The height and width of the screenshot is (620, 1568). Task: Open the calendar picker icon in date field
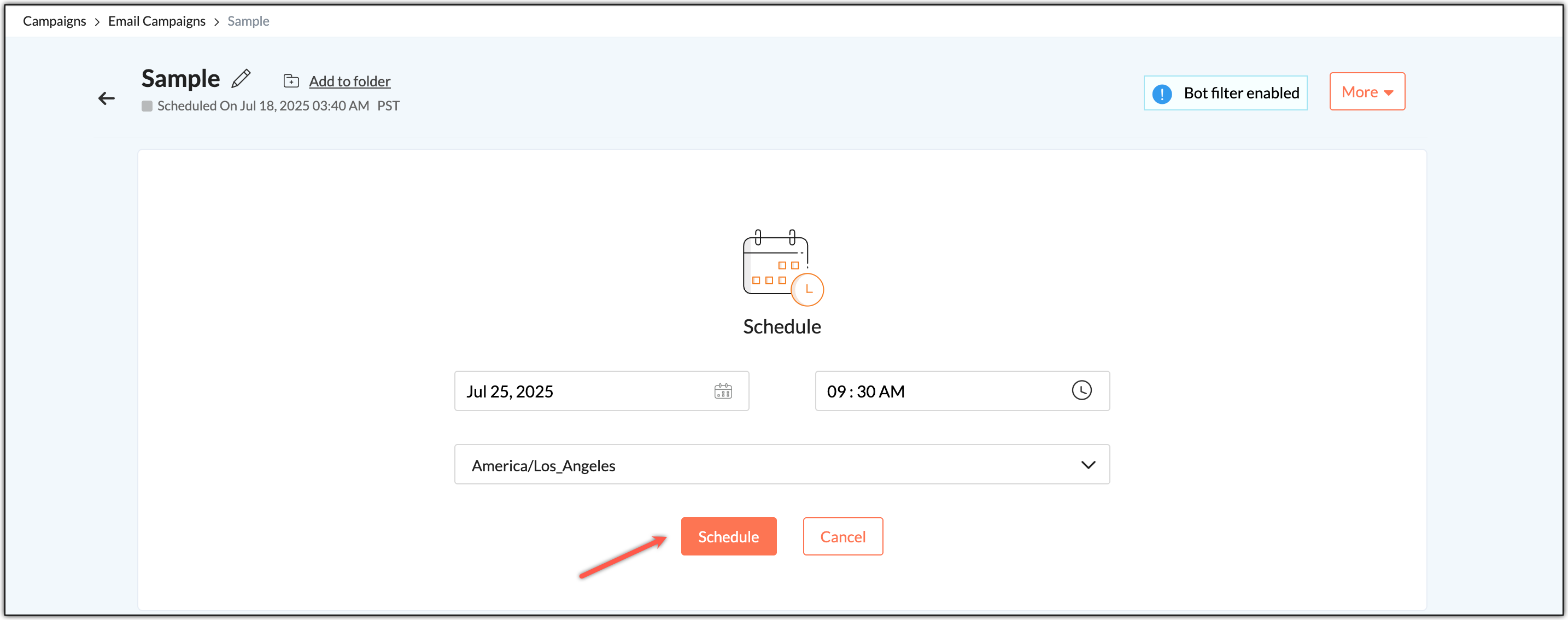click(x=723, y=391)
